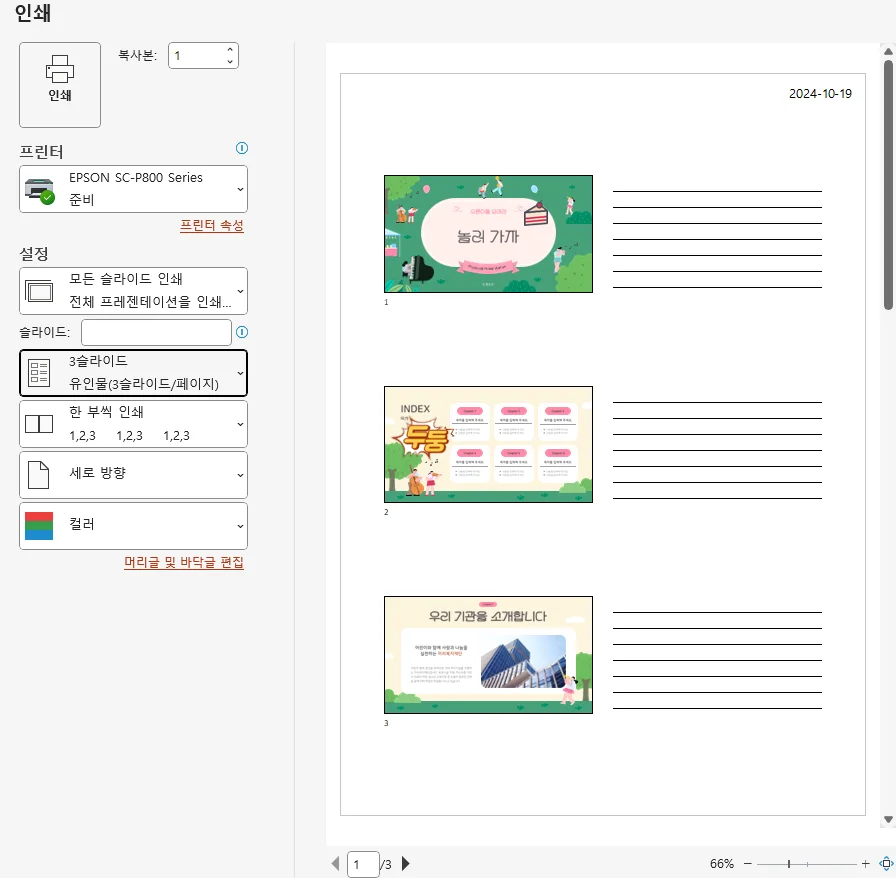This screenshot has height=878, width=896.
Task: Select the handout layout icon showing 3 slides
Action: (38, 370)
